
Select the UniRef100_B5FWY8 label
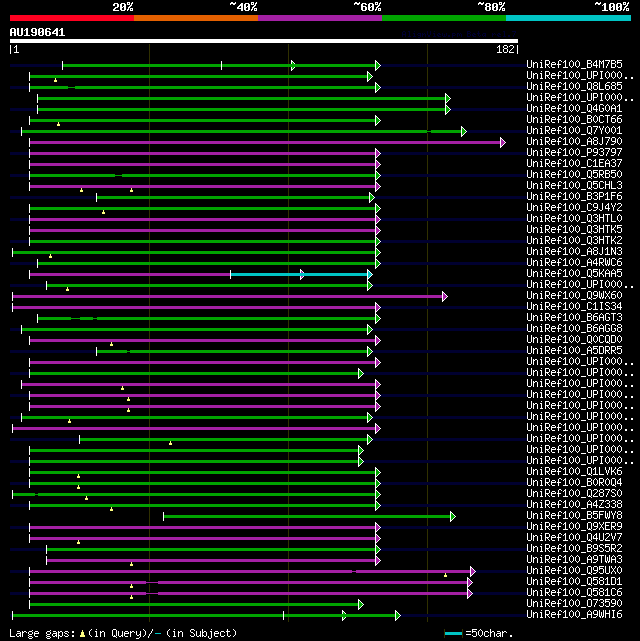point(574,516)
